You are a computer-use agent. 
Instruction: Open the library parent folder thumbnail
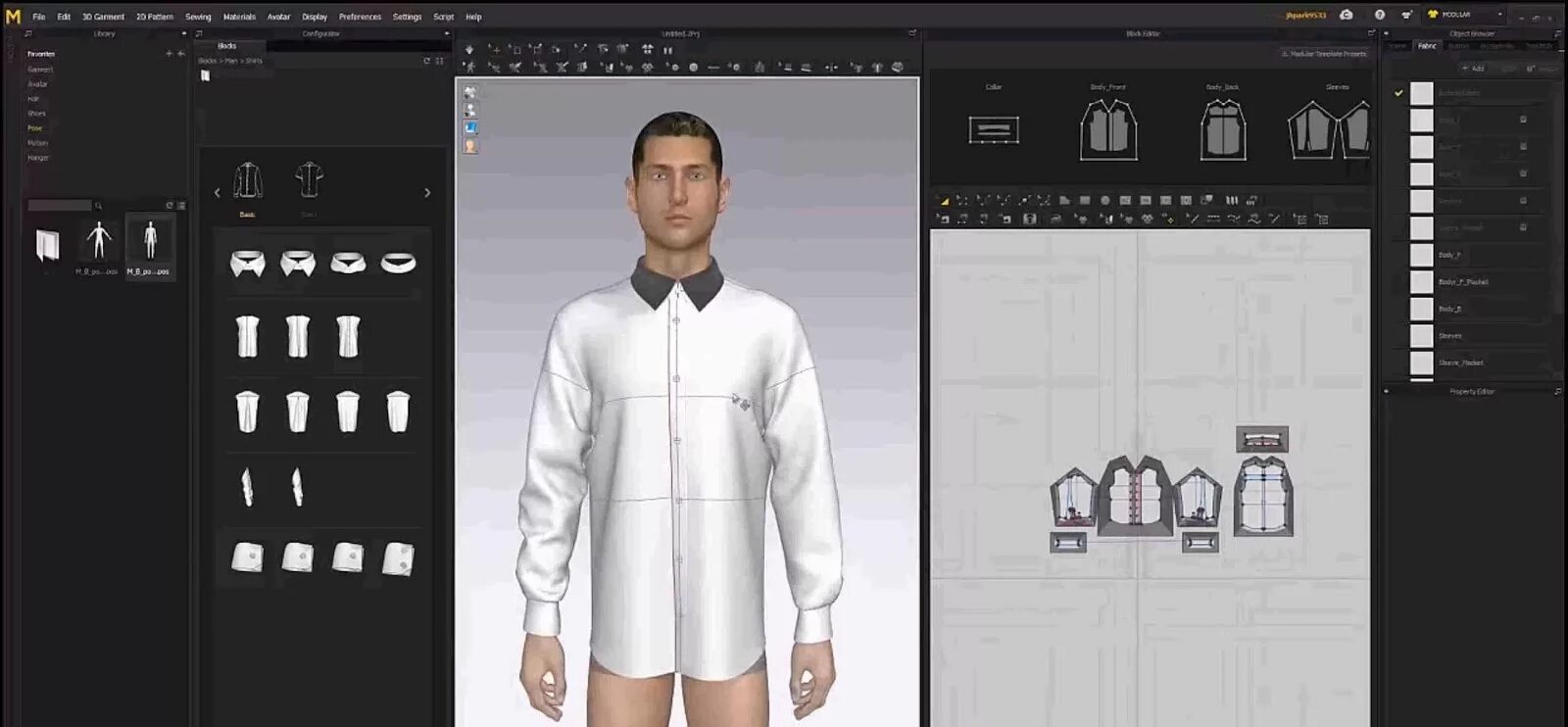point(47,245)
